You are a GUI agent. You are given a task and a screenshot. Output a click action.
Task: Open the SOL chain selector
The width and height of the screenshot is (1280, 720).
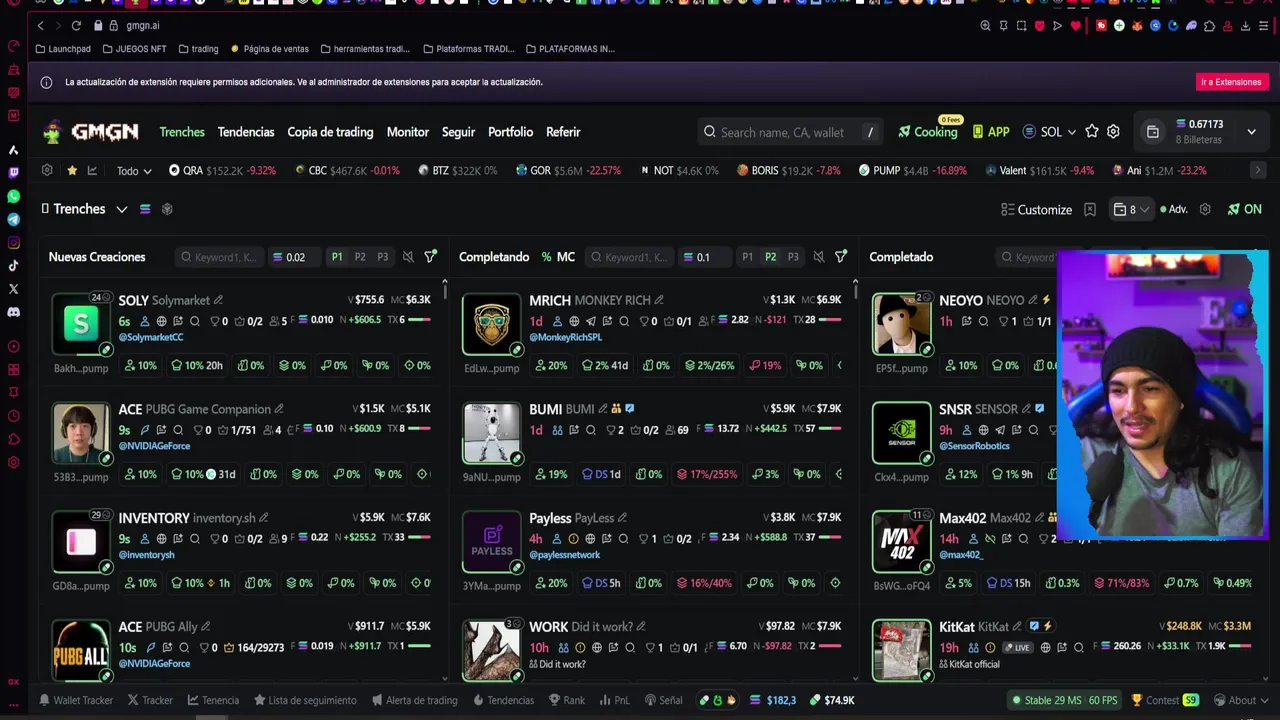1050,132
